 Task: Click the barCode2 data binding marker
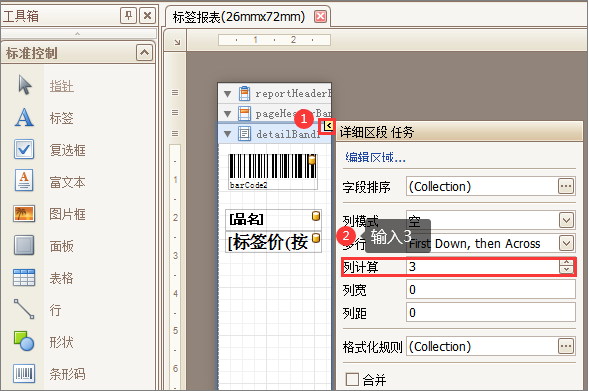(312, 160)
